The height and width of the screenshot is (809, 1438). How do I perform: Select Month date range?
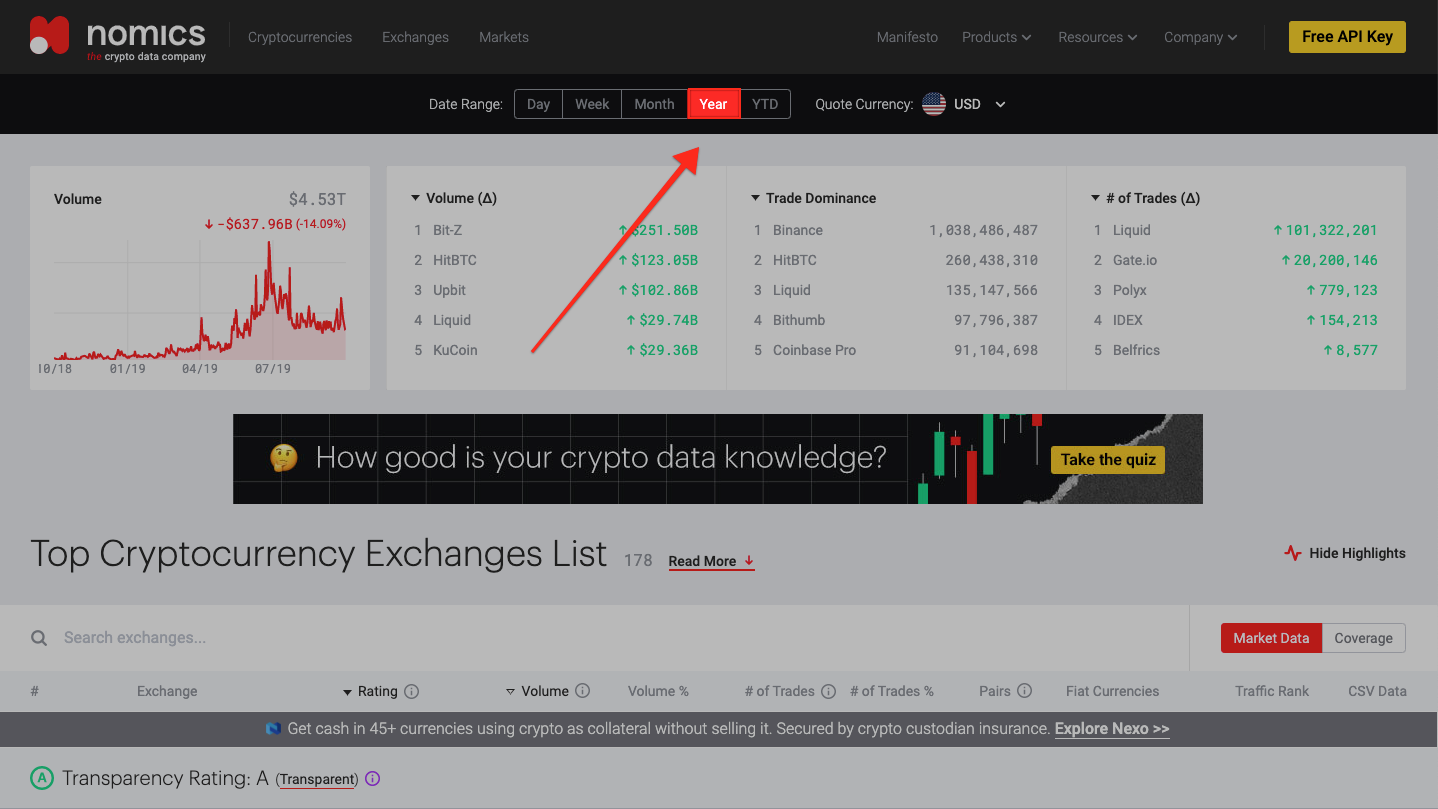tap(654, 104)
